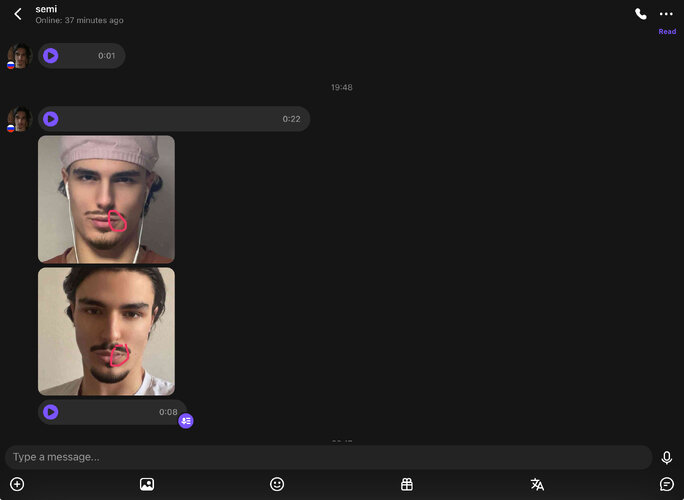Play the 0:22 voice message
Screen dimensions: 684x500
51,119
